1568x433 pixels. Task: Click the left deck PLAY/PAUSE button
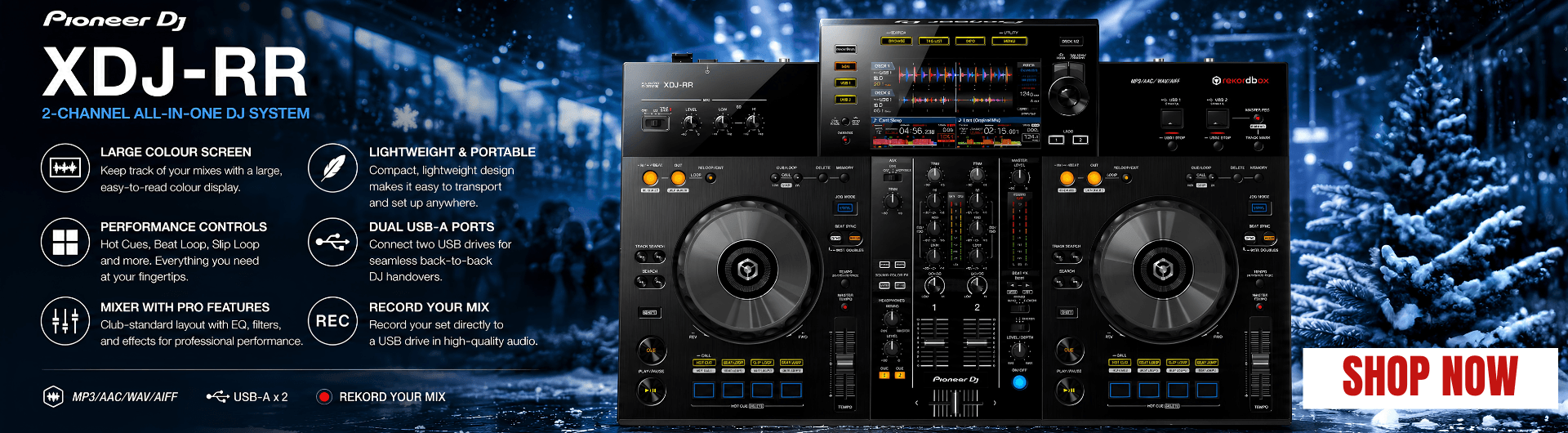[x=651, y=391]
